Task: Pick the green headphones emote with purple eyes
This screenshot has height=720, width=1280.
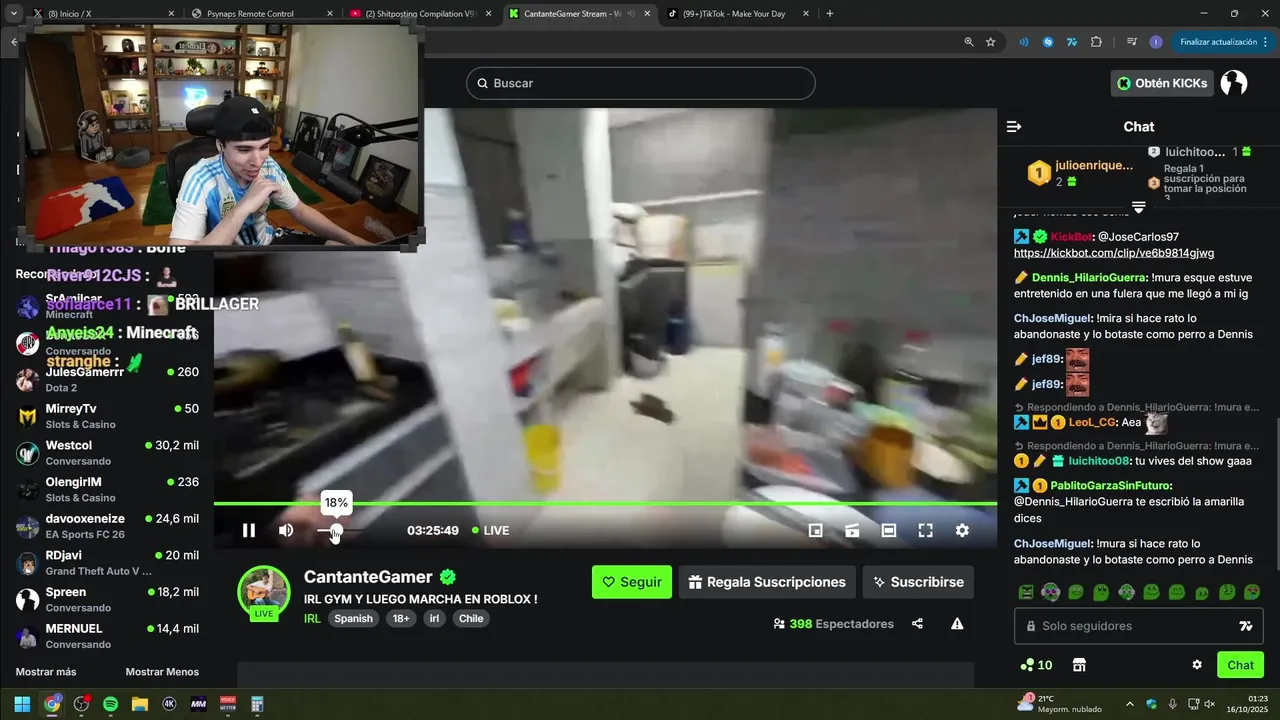Action: pos(1050,592)
